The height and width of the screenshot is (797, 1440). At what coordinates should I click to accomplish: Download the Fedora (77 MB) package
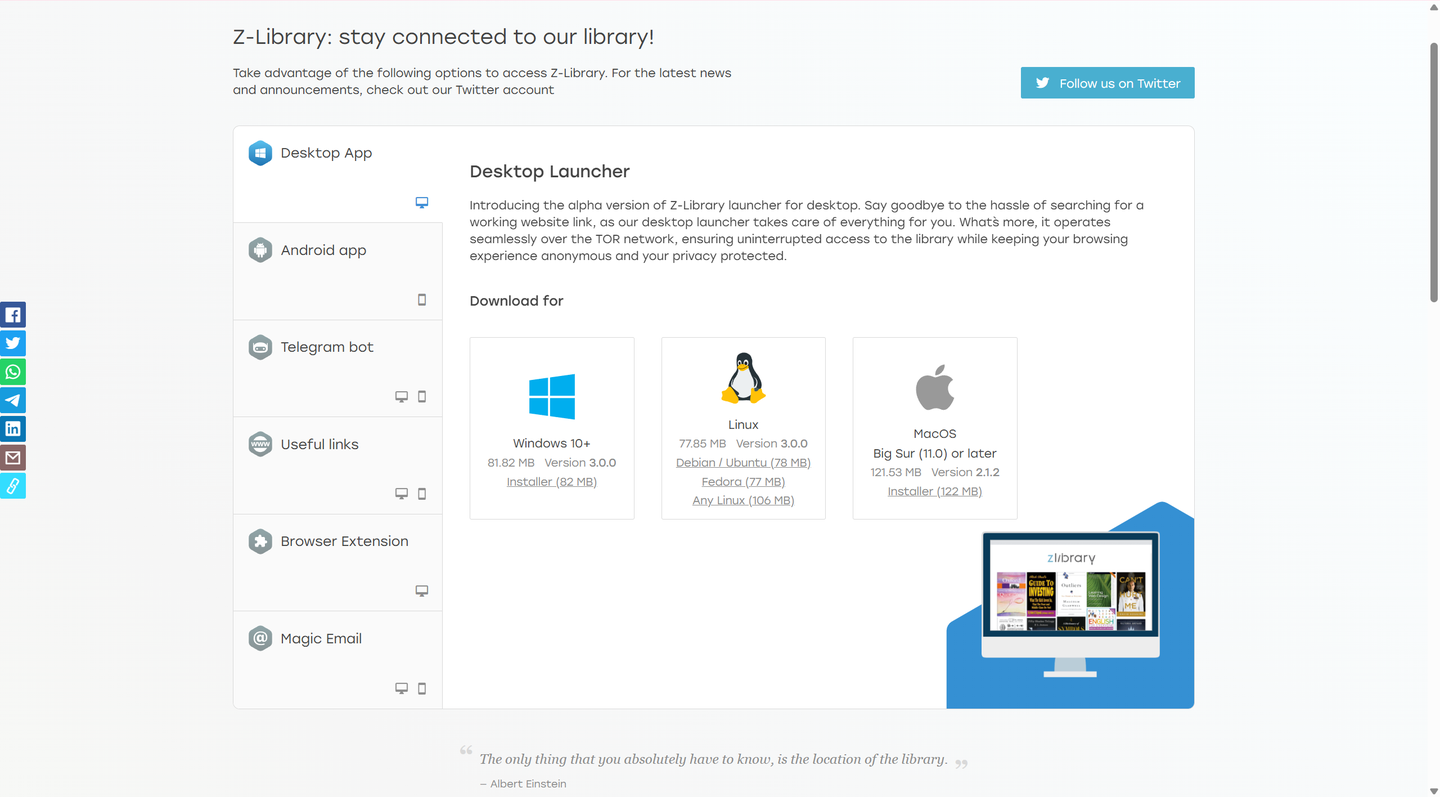tap(743, 482)
